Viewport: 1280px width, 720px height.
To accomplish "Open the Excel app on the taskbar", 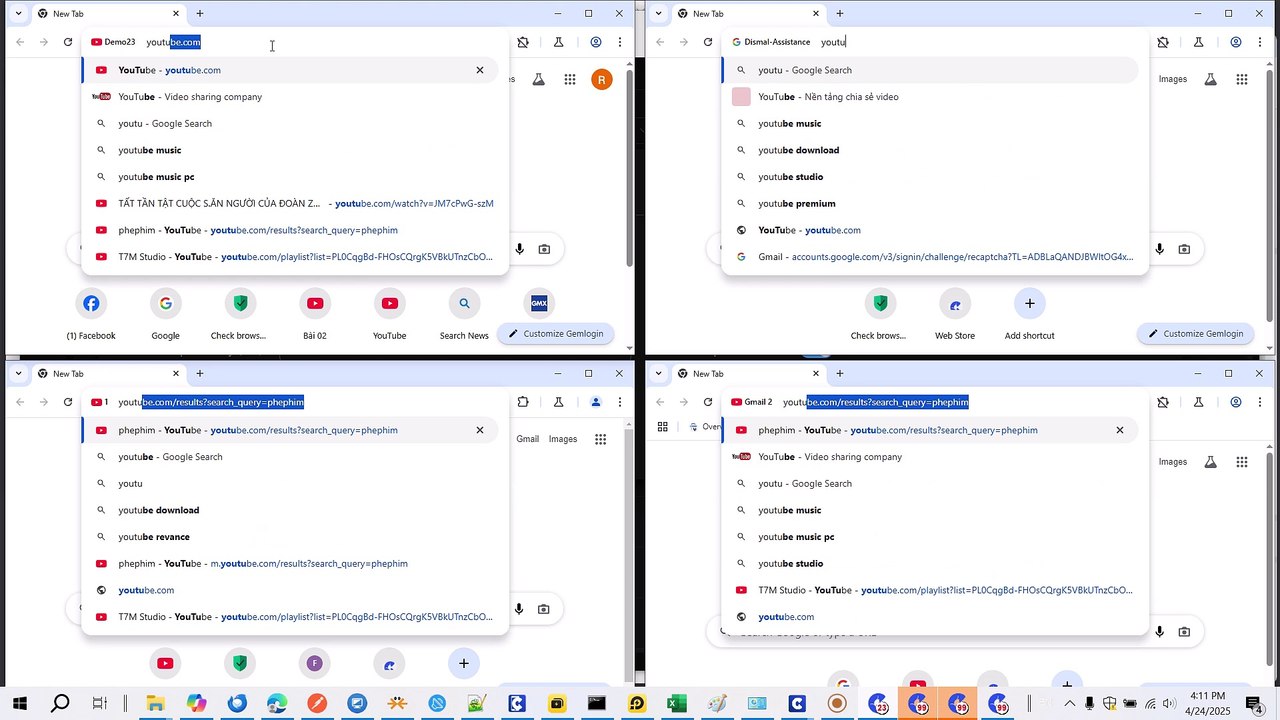I will (677, 704).
